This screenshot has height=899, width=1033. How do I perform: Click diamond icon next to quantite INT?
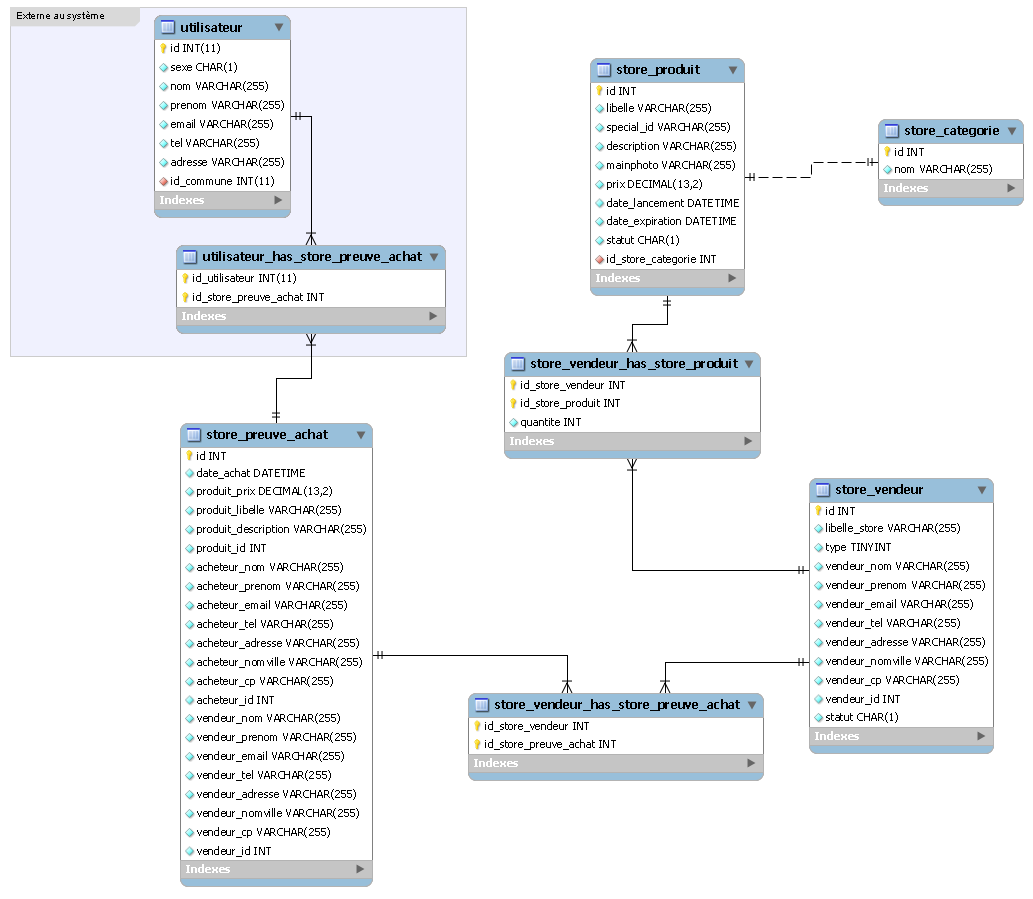[514, 422]
